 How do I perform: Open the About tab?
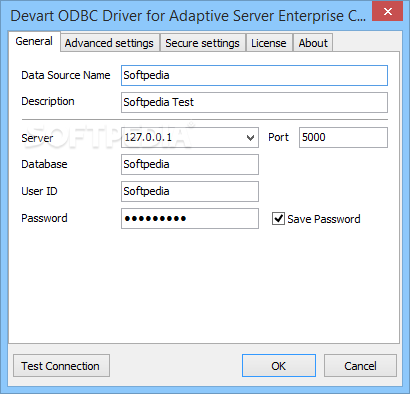pos(313,43)
